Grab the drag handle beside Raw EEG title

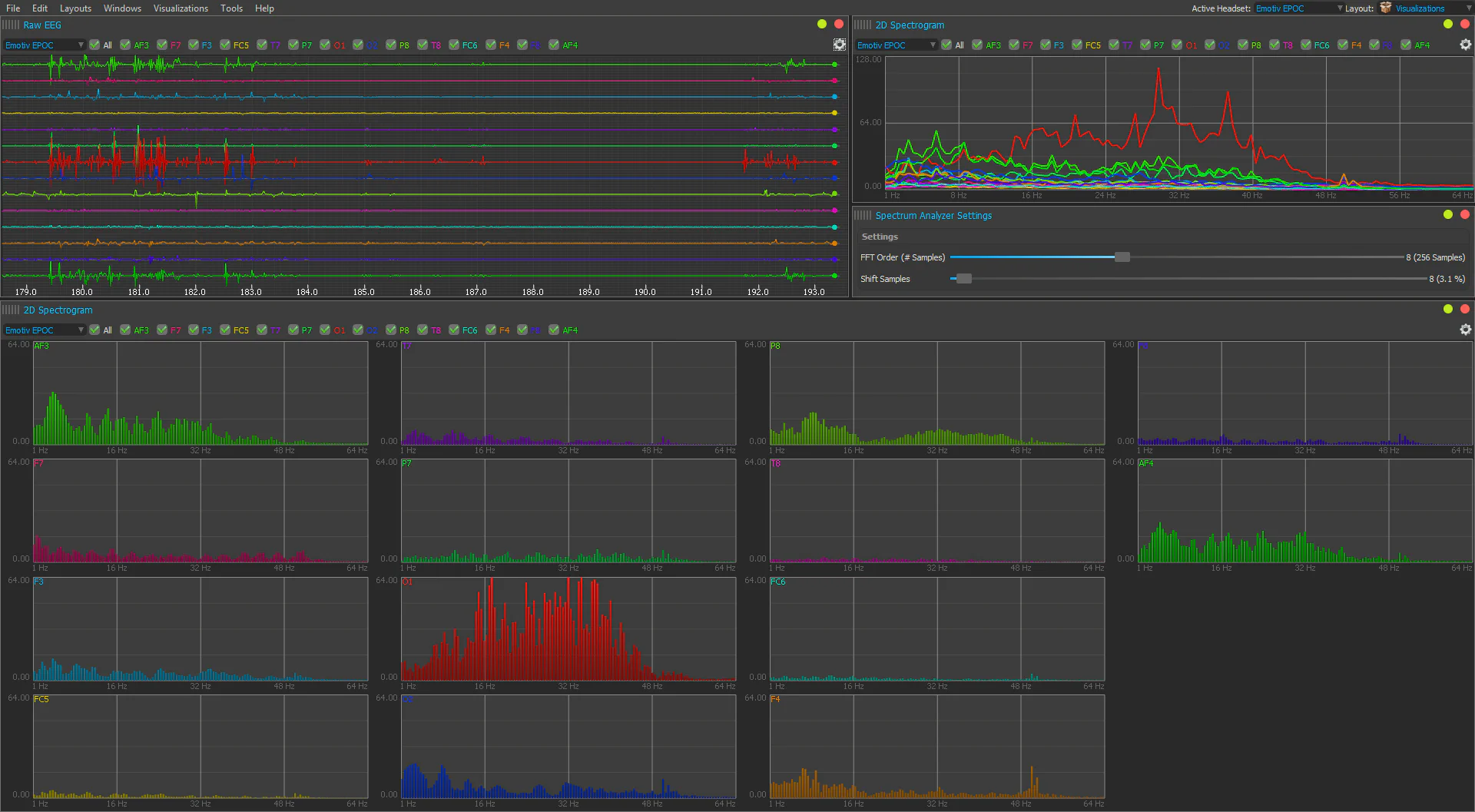[11, 25]
